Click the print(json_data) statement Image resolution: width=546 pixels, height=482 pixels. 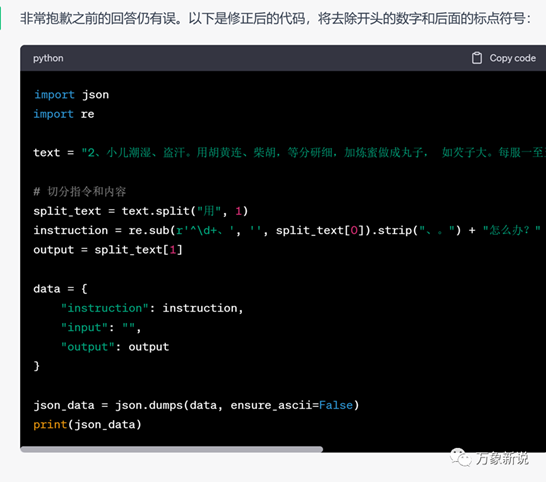click(x=87, y=425)
